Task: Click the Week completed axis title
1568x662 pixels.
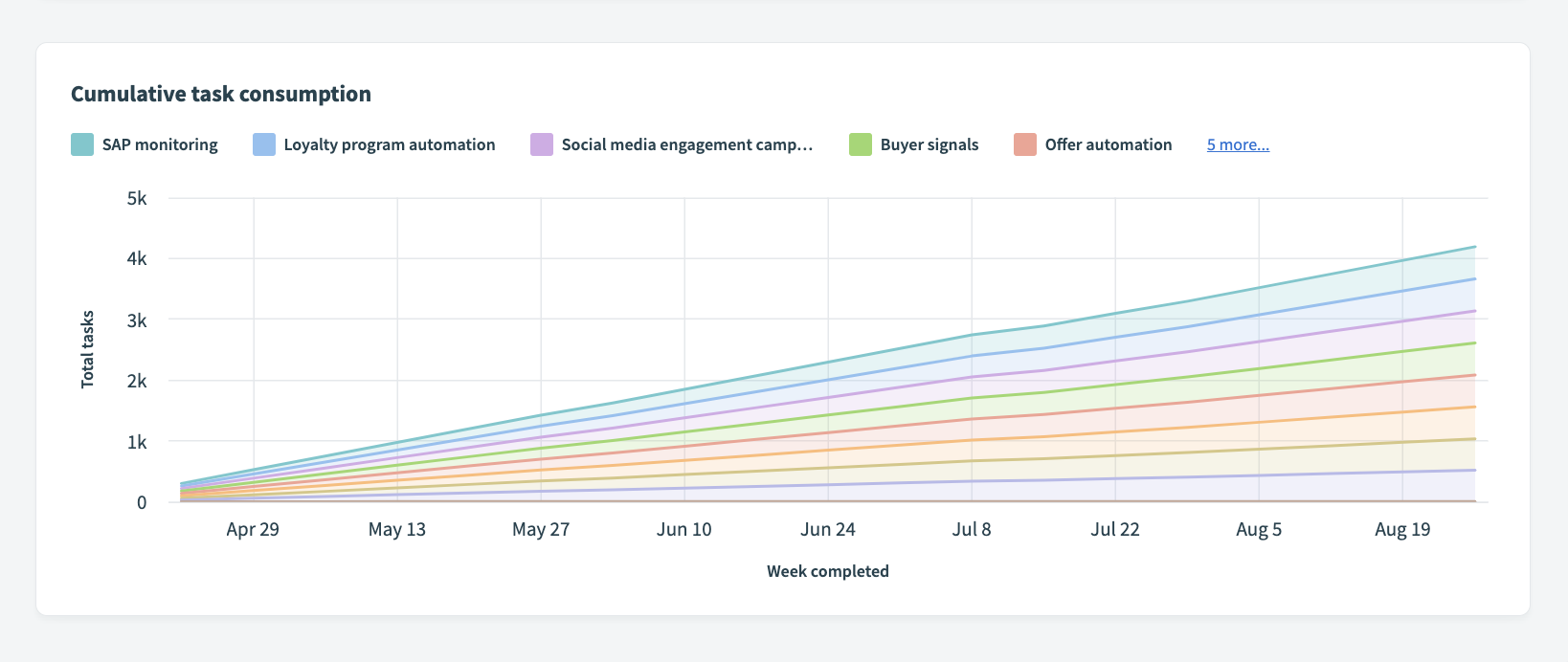Action: click(x=828, y=571)
